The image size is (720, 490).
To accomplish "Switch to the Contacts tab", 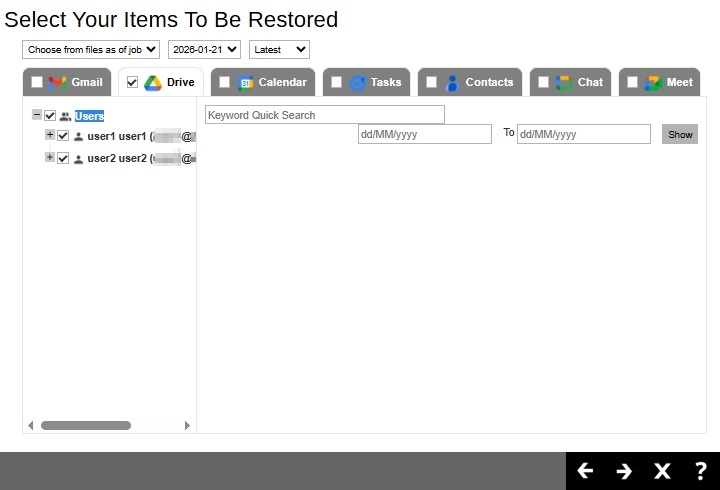I will [x=489, y=82].
